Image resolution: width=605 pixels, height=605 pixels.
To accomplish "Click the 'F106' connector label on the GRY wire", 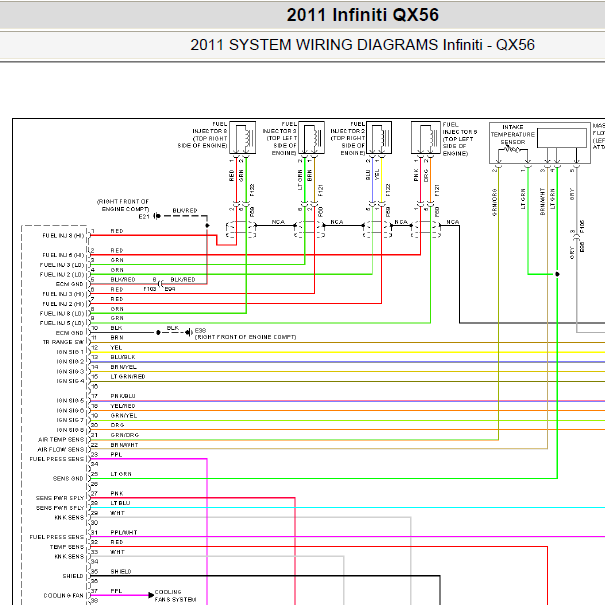I will pyautogui.click(x=582, y=226).
